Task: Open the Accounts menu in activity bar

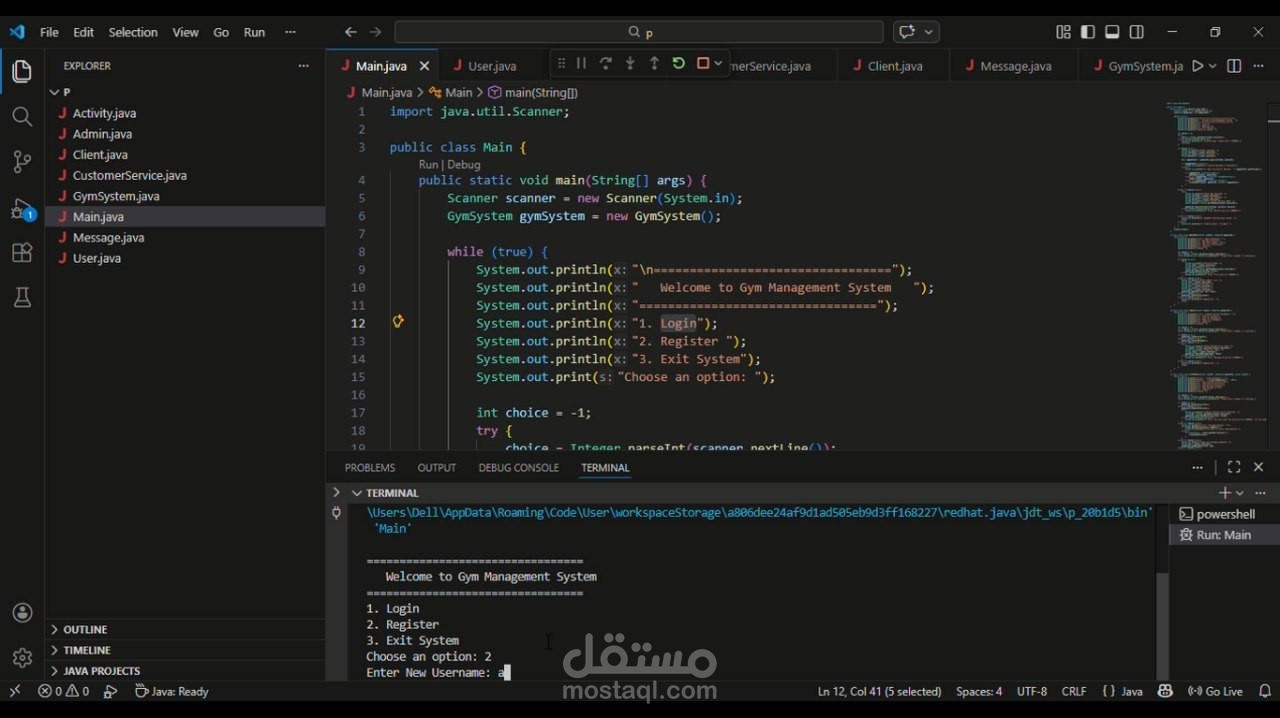Action: click(22, 613)
